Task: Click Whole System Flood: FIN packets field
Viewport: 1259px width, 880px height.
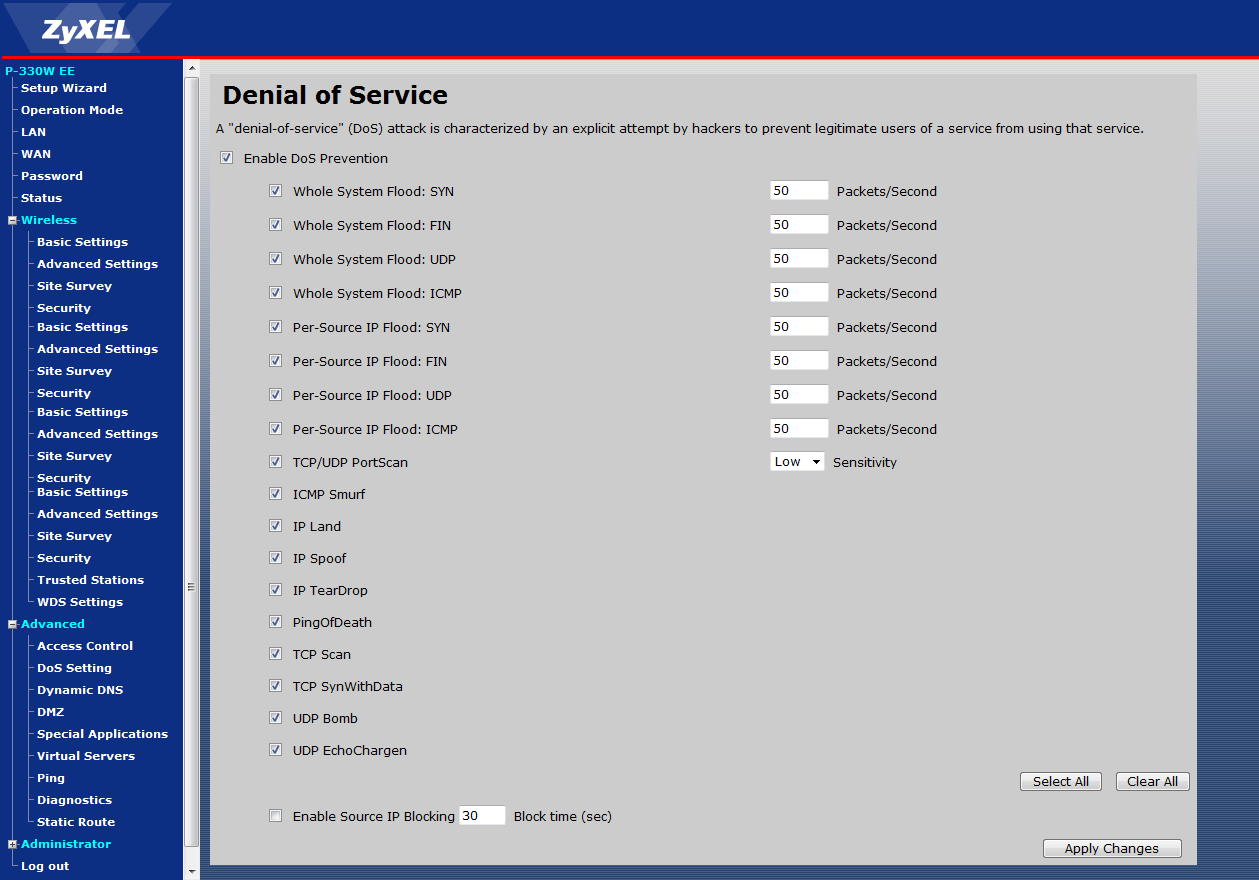Action: tap(799, 225)
